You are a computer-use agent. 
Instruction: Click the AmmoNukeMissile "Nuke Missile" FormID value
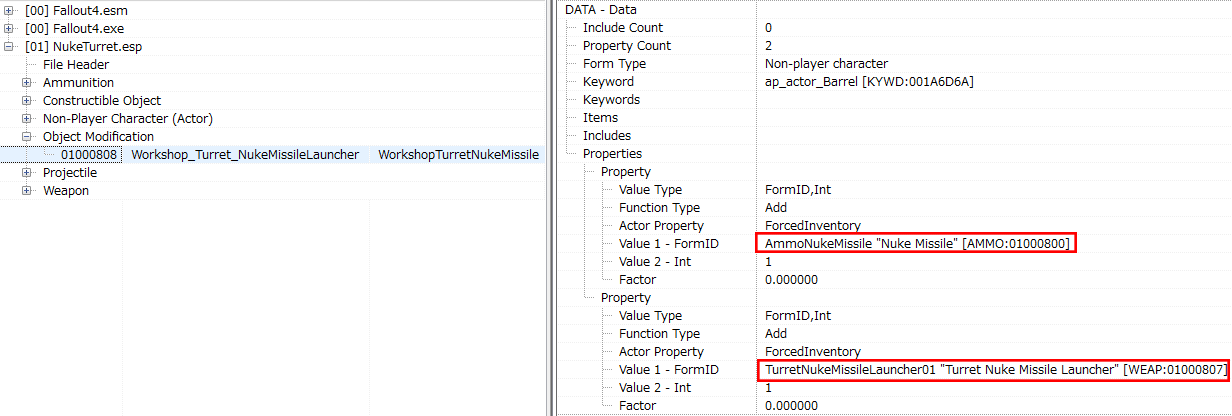click(917, 244)
